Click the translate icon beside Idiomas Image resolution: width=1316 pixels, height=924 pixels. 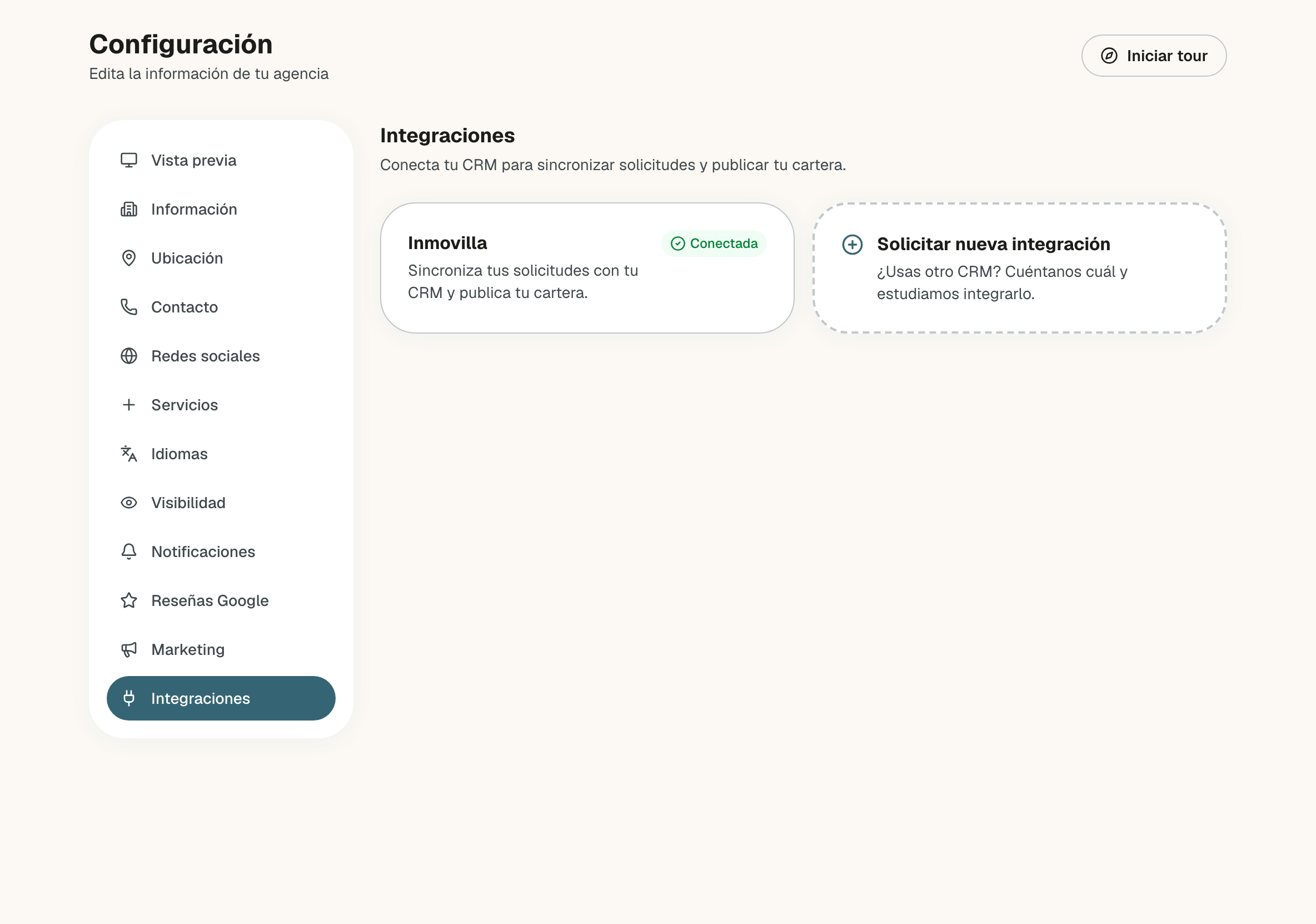129,454
